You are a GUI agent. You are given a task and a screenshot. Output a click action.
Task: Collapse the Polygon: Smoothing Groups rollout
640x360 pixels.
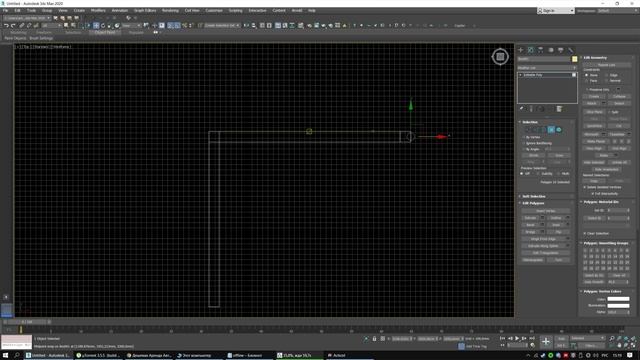point(606,243)
